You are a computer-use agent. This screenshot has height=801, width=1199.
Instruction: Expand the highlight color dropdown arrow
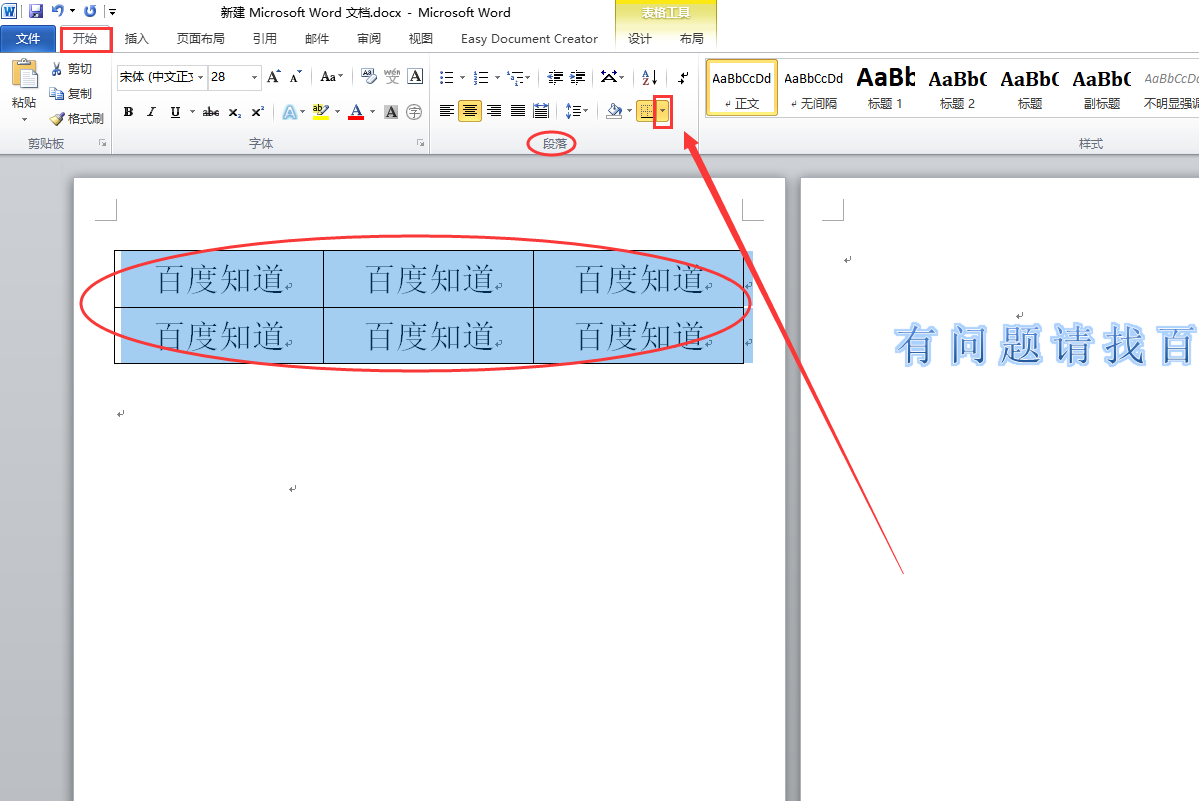coord(337,112)
